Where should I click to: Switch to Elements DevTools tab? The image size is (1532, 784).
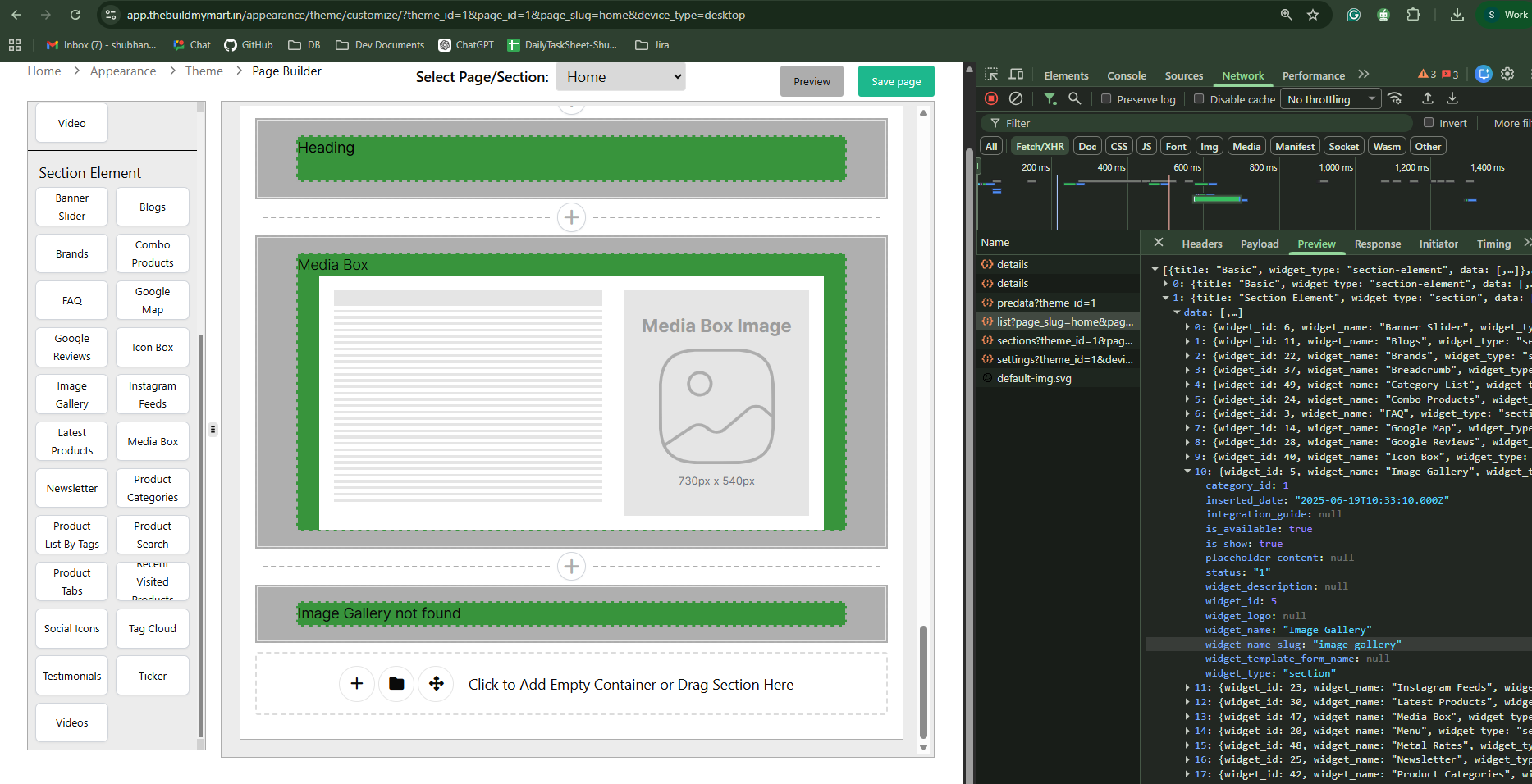click(1066, 75)
